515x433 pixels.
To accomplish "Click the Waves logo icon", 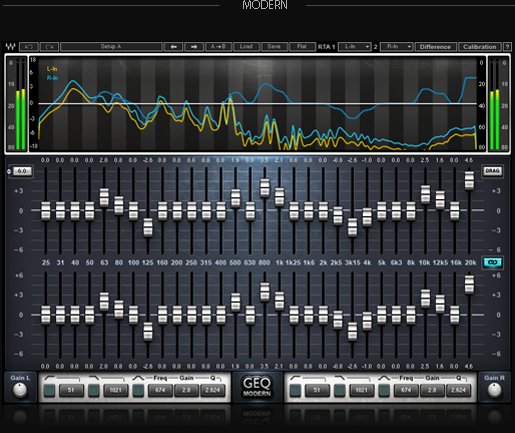I will pos(10,46).
